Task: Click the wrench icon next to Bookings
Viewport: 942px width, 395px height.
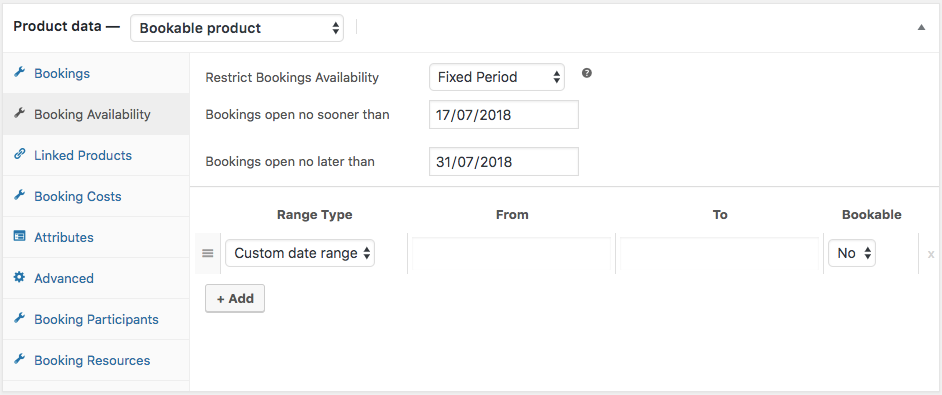Action: click(x=19, y=73)
